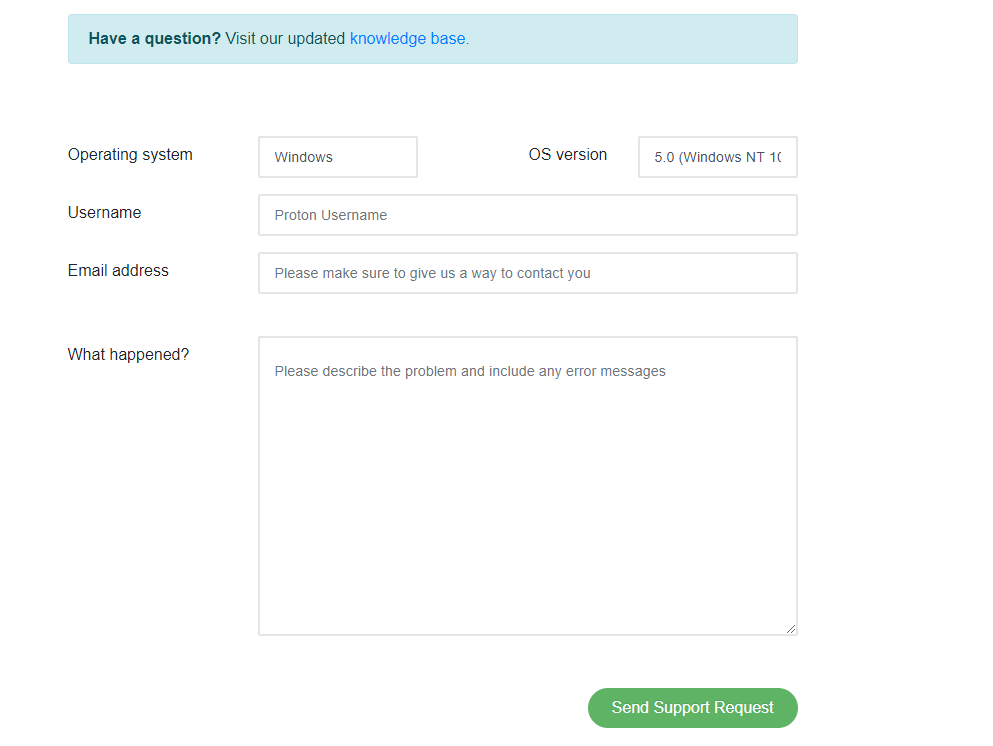Click the placeholder about contacting you
Viewport: 993px width, 746px height.
[433, 274]
